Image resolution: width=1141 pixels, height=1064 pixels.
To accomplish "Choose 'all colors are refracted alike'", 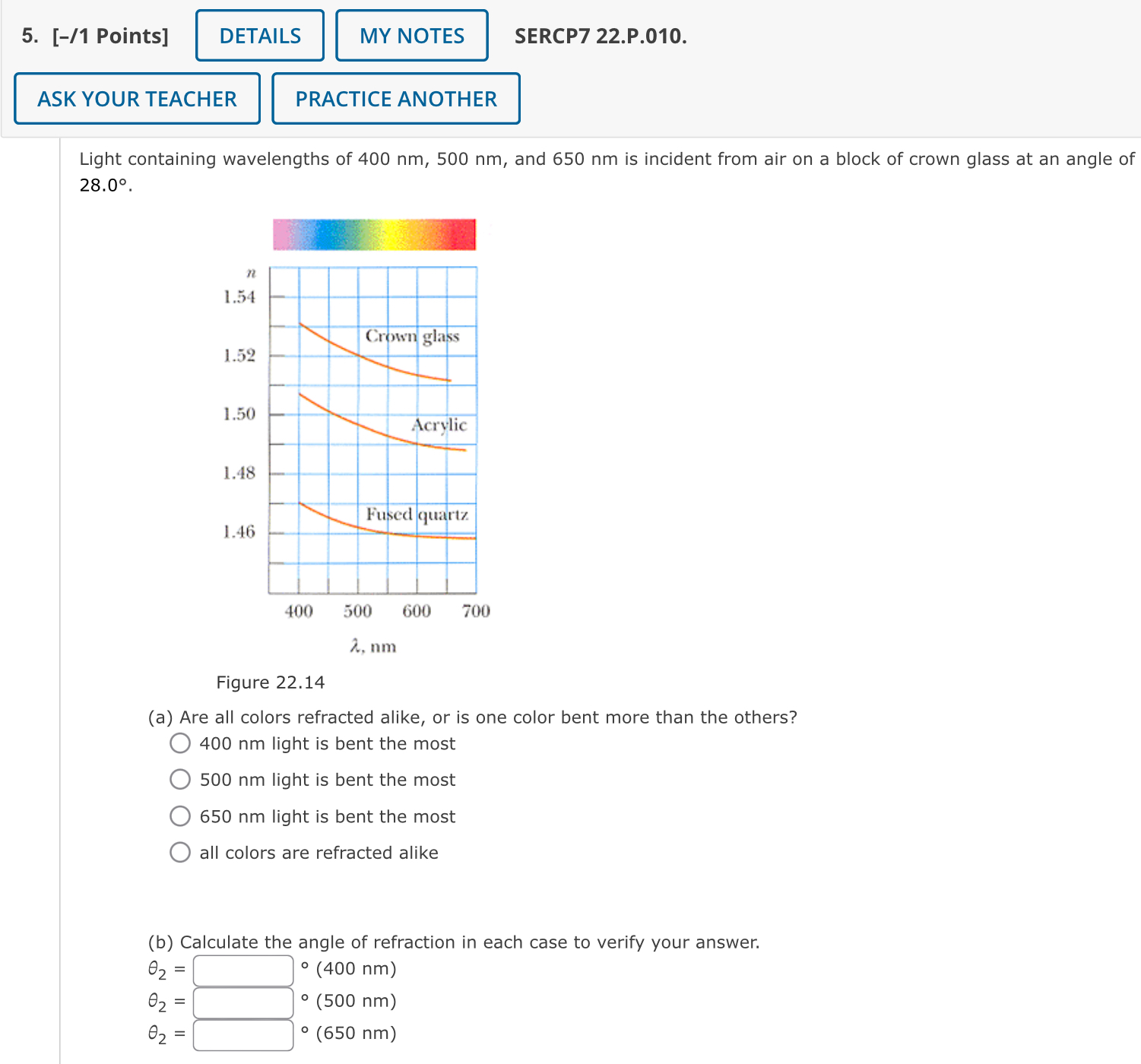I will (x=180, y=852).
